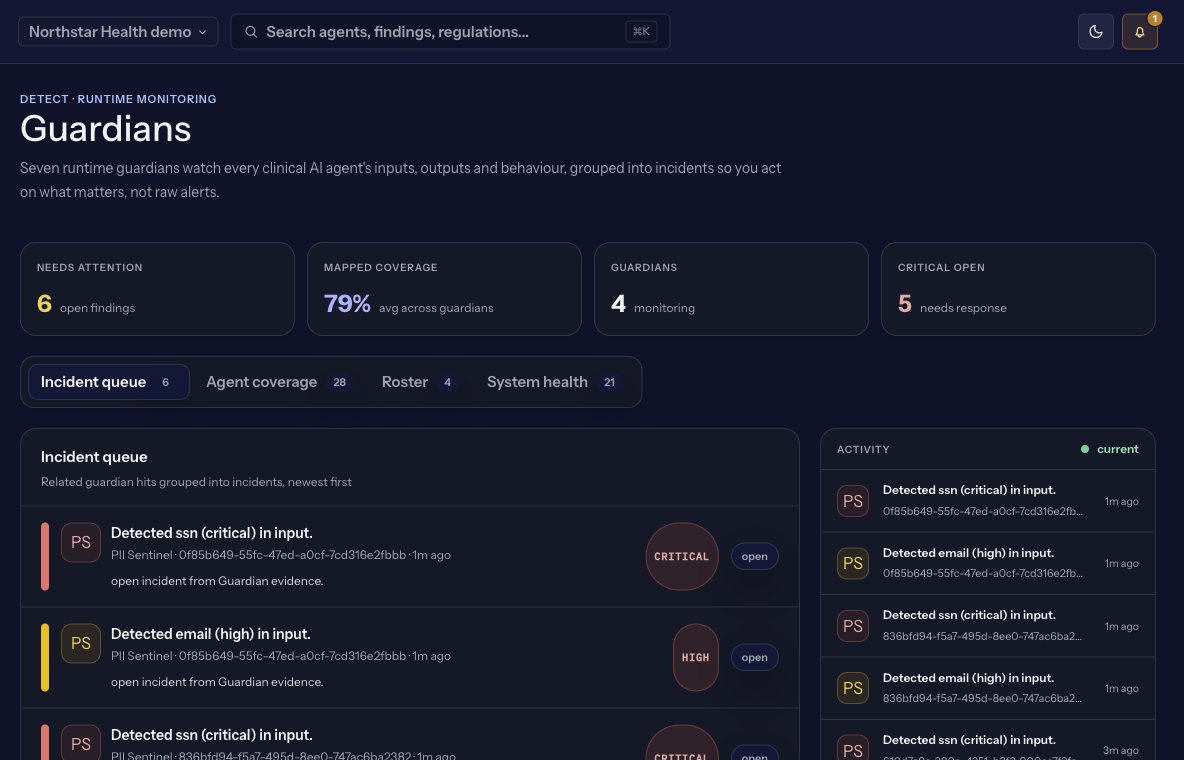This screenshot has width=1184, height=760.
Task: Click the count badge 28 on Agent coverage
Action: [340, 382]
